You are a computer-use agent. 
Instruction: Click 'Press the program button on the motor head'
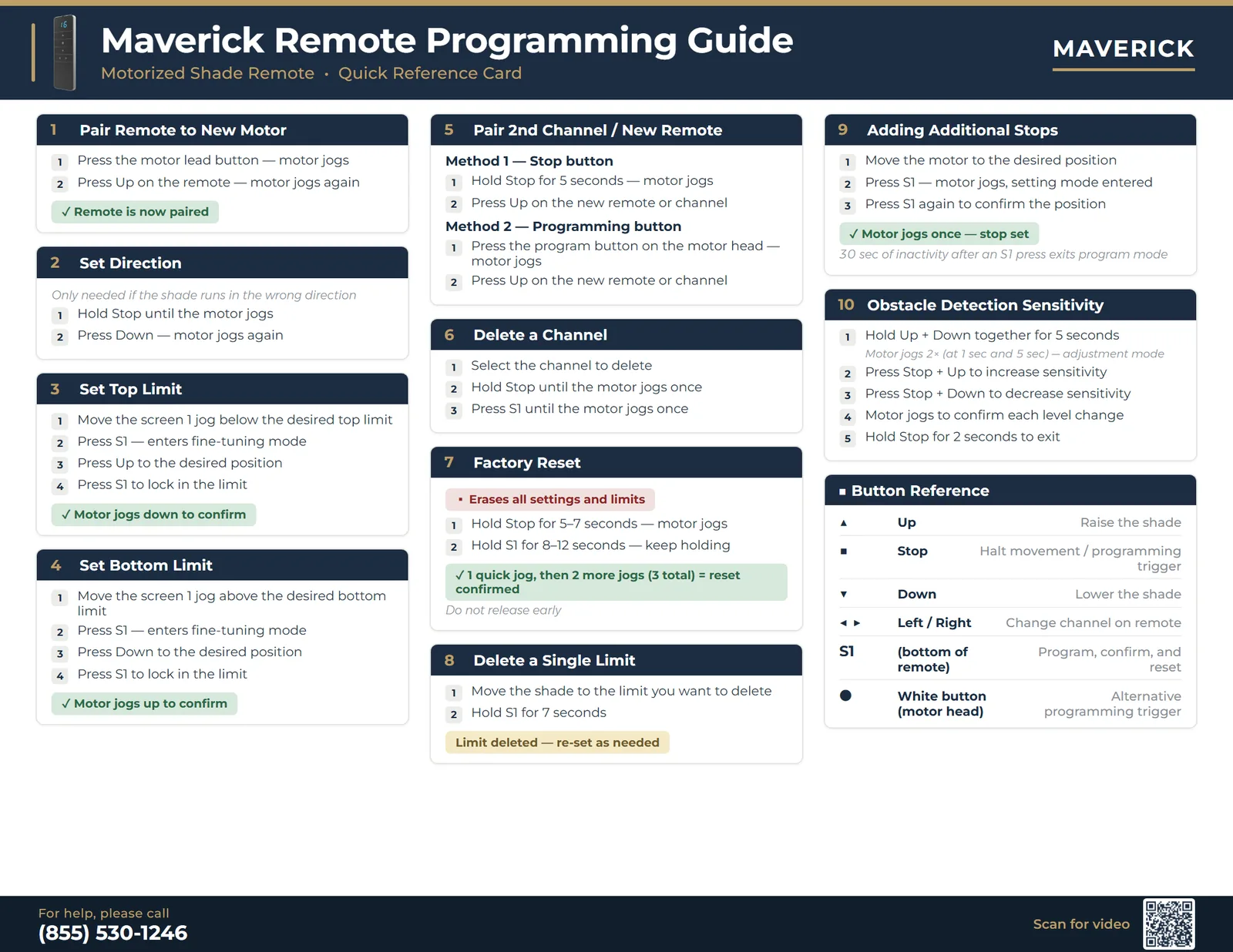[626, 253]
